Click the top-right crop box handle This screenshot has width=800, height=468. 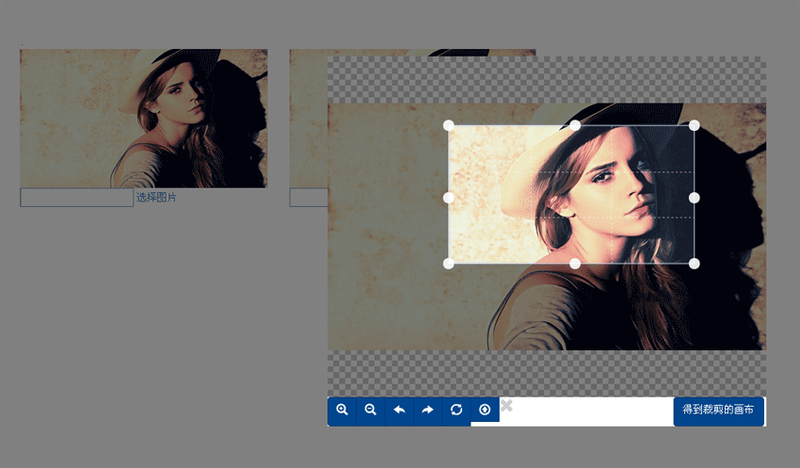(x=694, y=126)
